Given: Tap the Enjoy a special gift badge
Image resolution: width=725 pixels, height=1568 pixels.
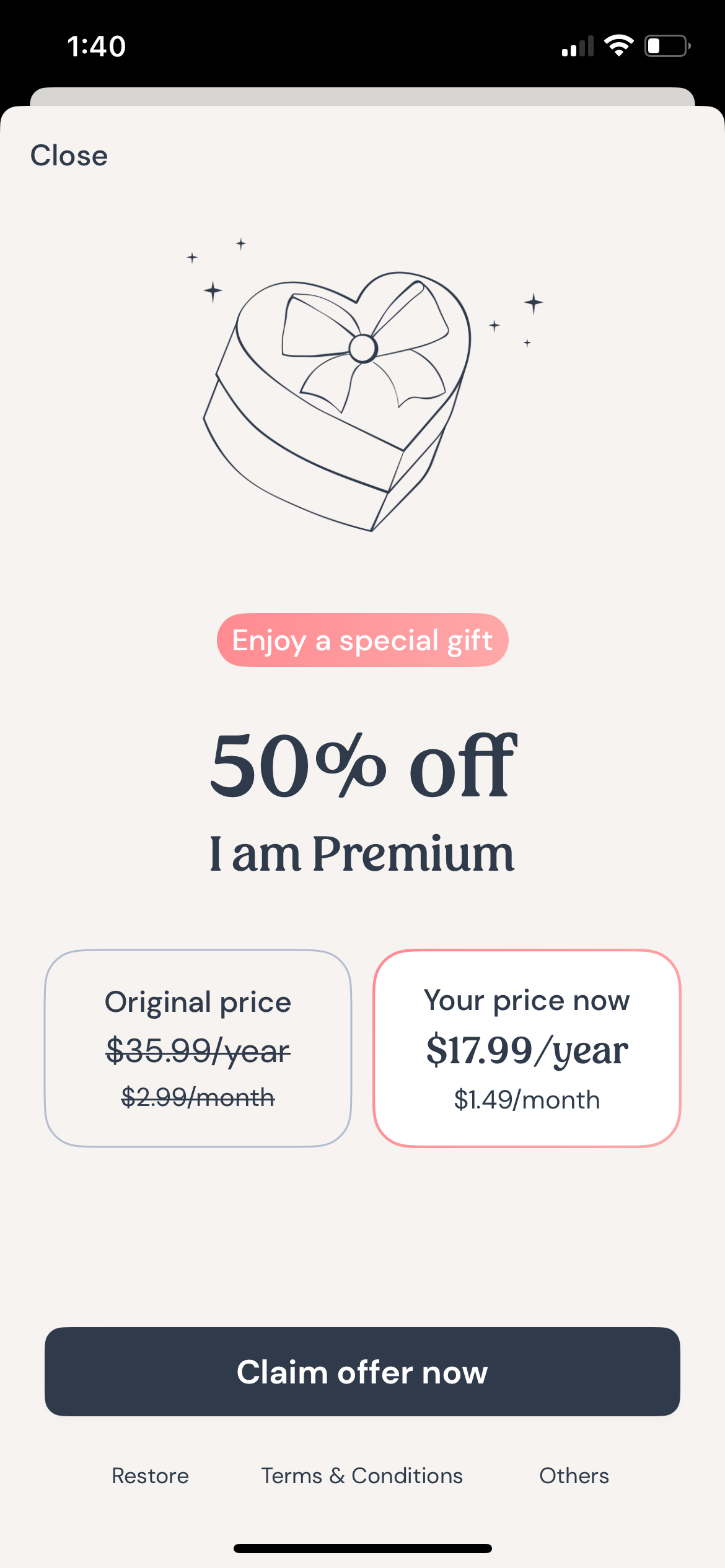Looking at the screenshot, I should point(362,640).
